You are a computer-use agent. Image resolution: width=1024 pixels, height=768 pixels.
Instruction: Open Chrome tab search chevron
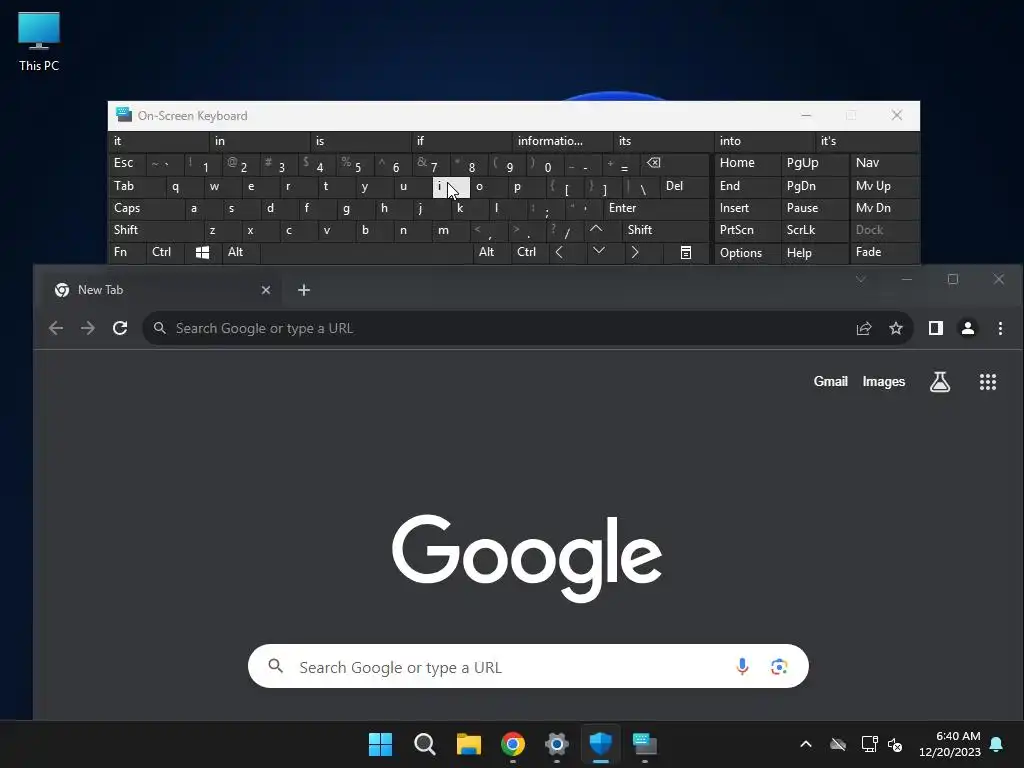tap(861, 280)
